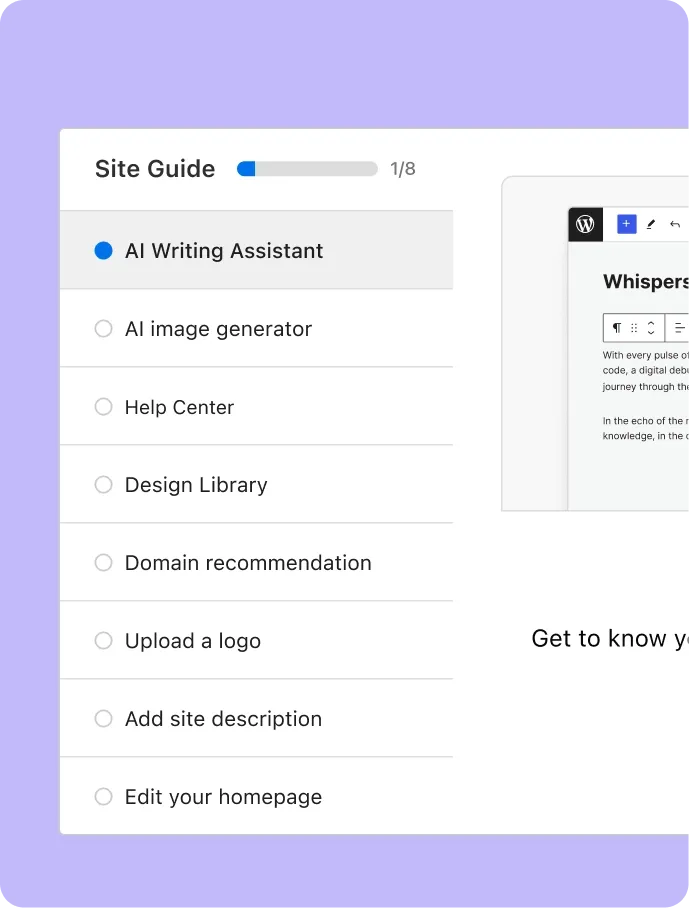Select the AI image generator radio button

[103, 329]
